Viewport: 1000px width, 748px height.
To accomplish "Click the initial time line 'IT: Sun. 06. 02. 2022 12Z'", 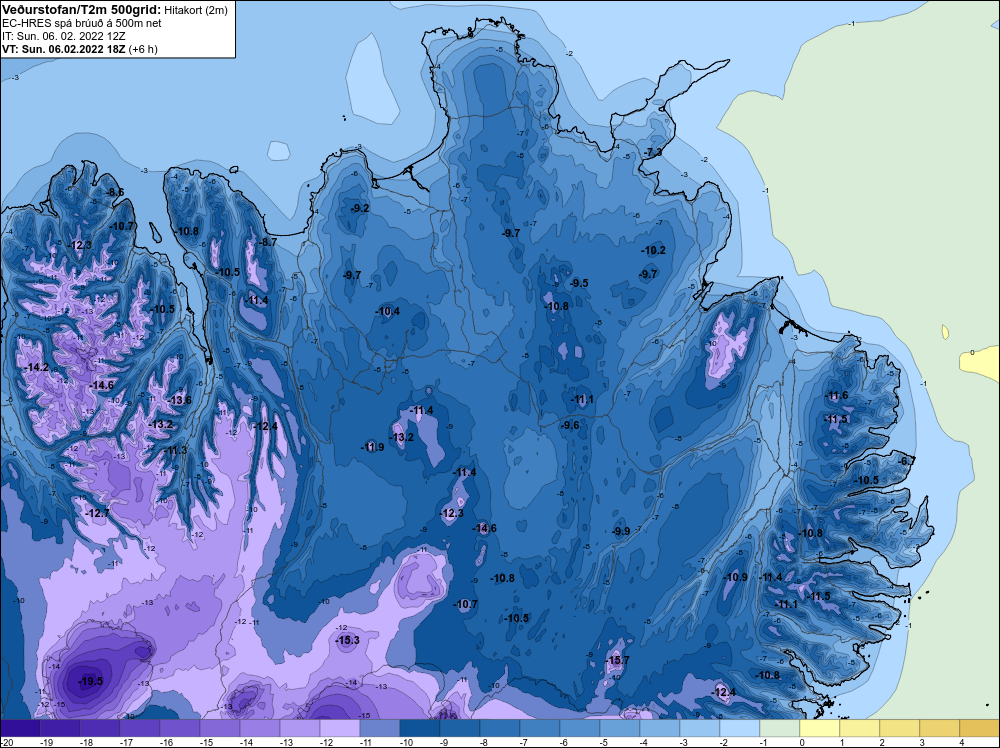I will tap(64, 36).
